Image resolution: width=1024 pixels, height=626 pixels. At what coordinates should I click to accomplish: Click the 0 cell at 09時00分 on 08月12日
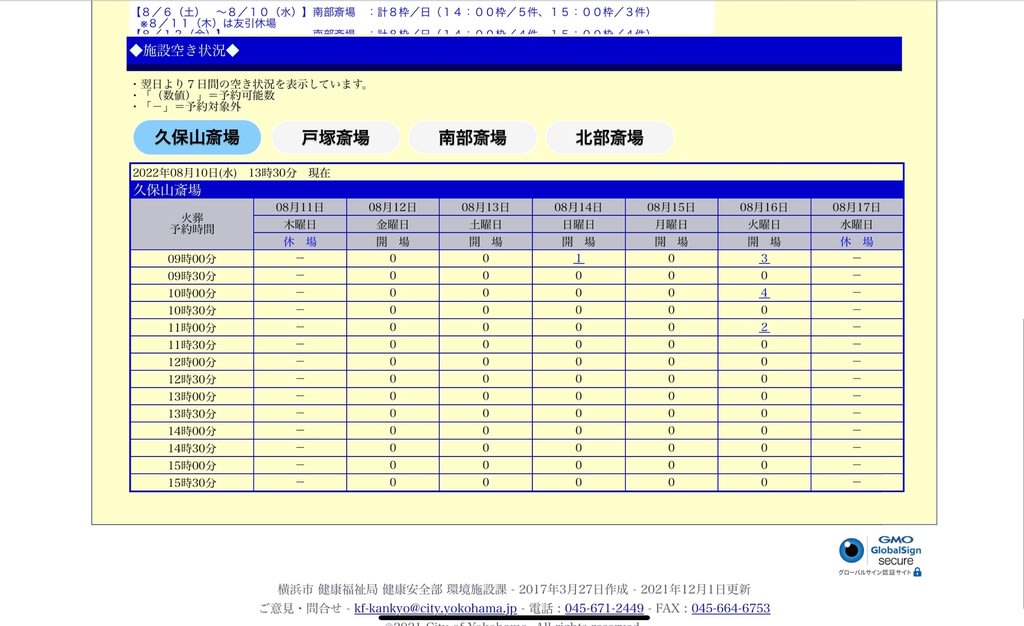coord(392,258)
